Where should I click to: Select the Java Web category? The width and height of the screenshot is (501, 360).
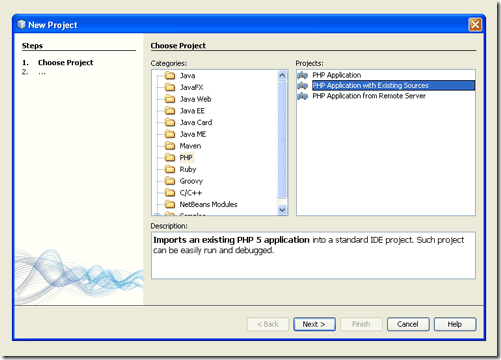(x=195, y=99)
